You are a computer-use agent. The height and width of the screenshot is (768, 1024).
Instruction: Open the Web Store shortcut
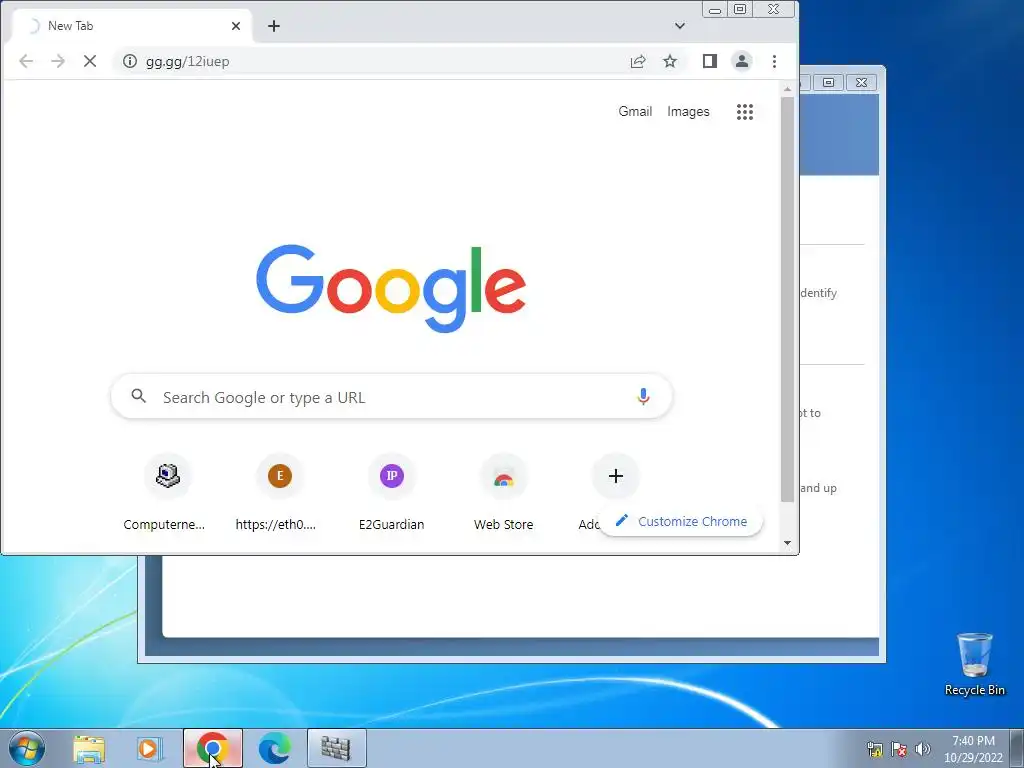[x=504, y=493]
